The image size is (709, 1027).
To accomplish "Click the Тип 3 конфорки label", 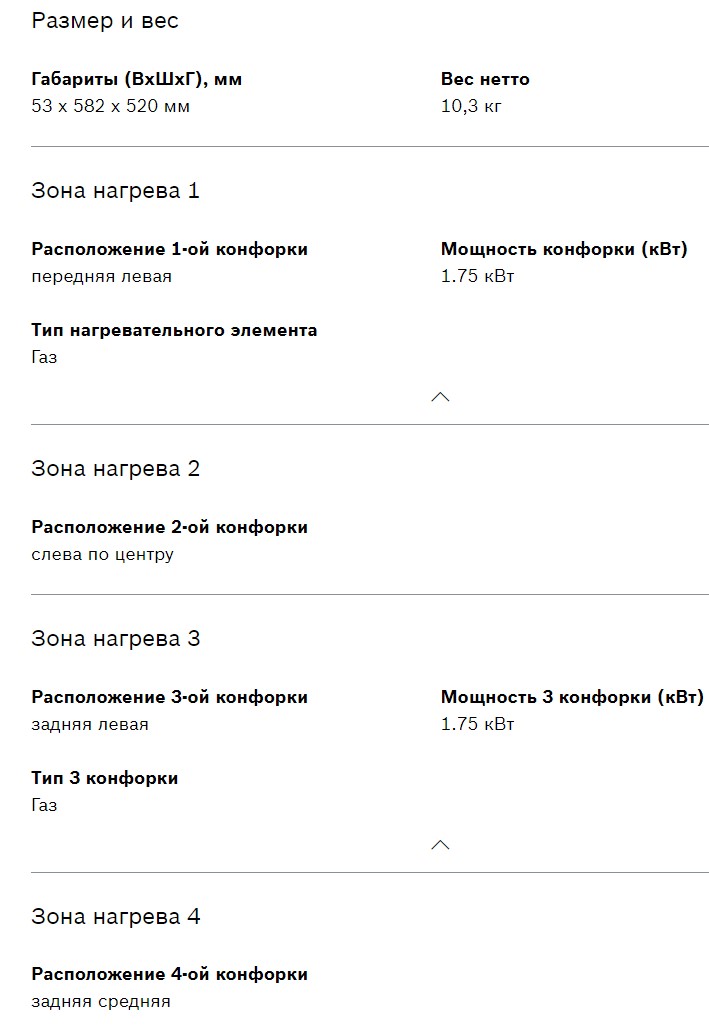I will coord(105,778).
